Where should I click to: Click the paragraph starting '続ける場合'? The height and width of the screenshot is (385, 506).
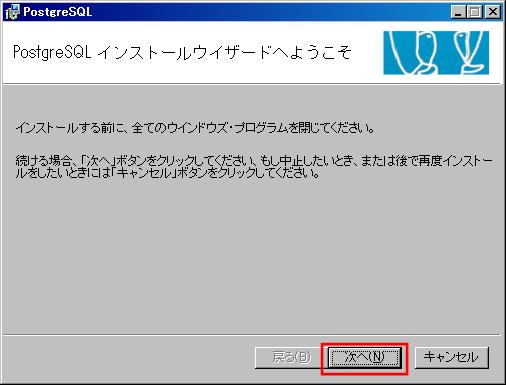pyautogui.click(x=254, y=167)
